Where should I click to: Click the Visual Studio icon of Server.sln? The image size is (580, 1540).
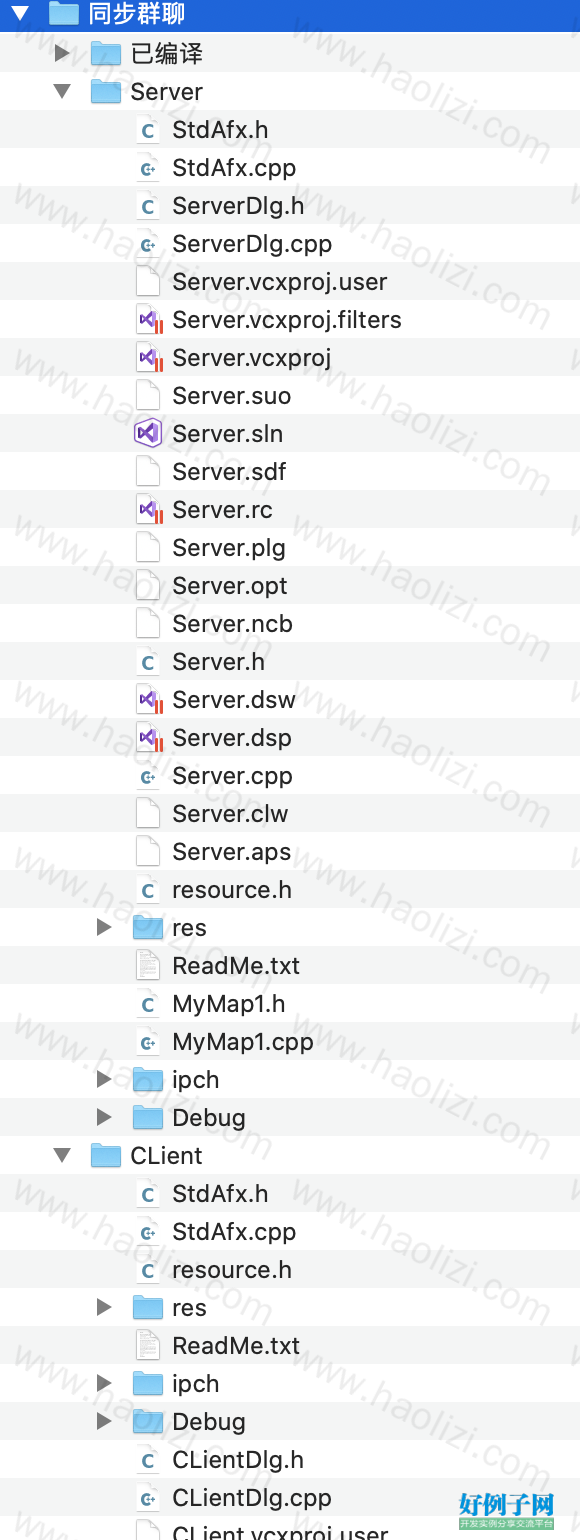coord(148,434)
